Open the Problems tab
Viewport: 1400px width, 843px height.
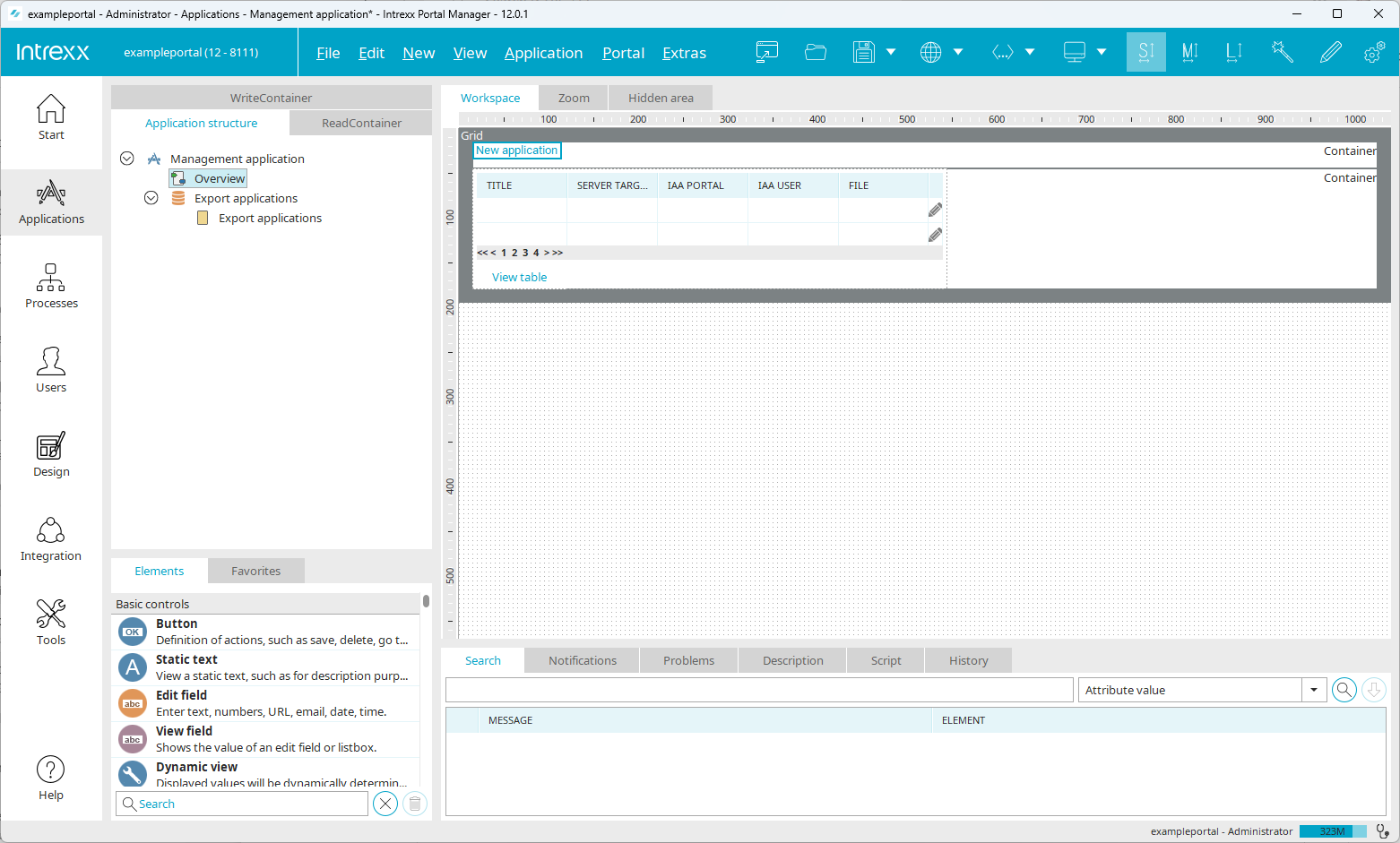688,660
